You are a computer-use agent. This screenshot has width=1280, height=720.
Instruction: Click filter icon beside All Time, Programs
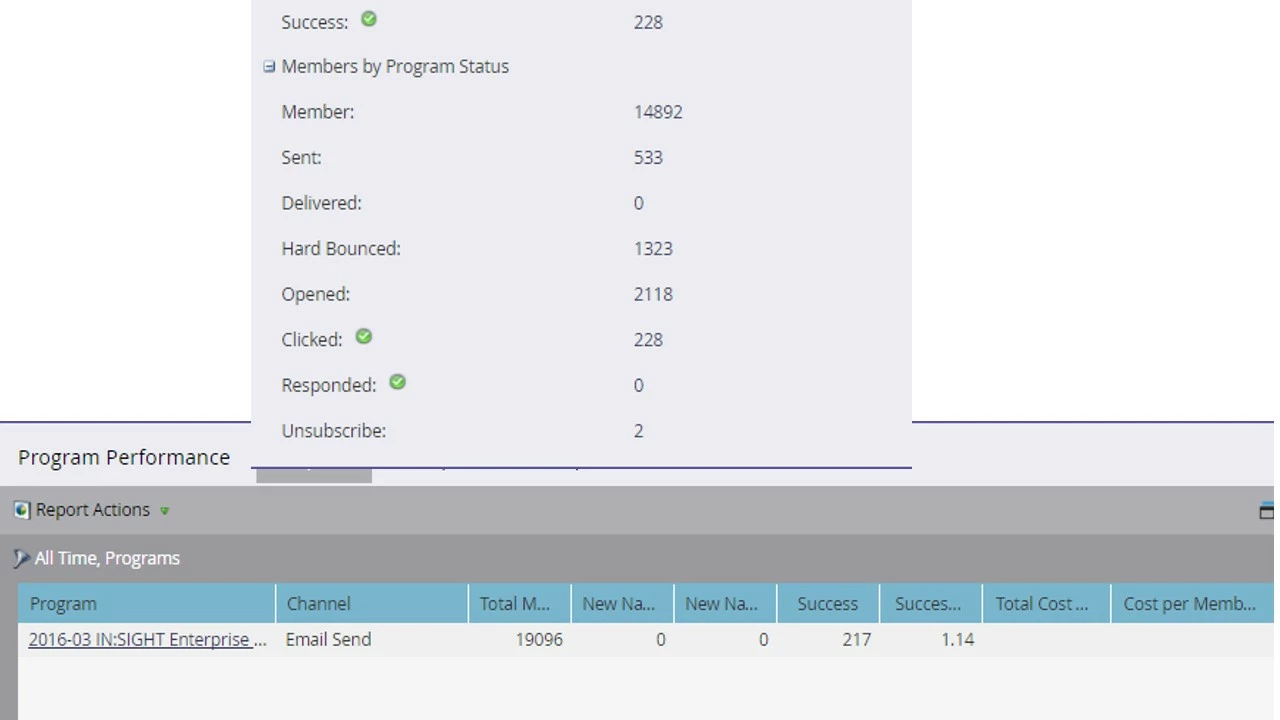point(21,559)
